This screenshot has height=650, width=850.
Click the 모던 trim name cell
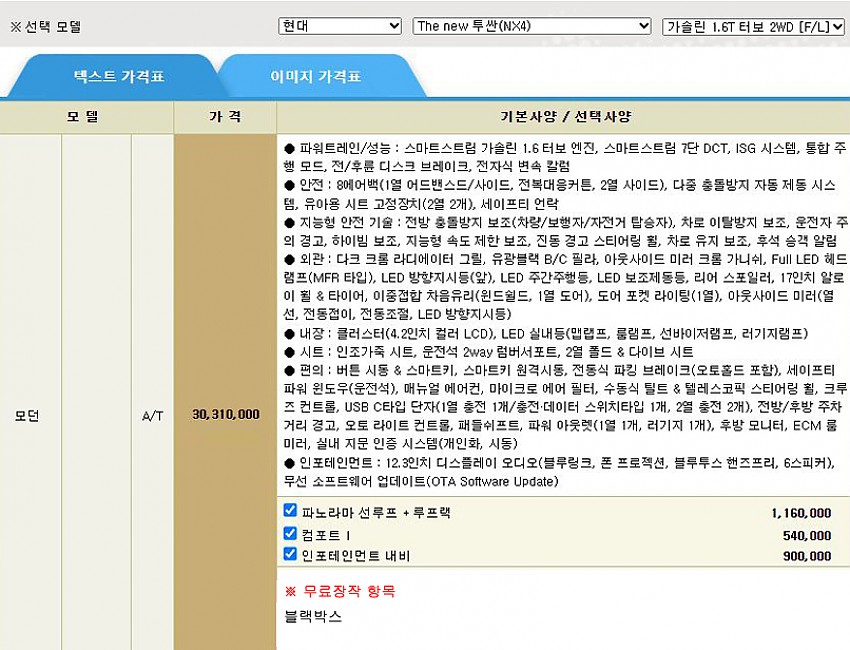point(29,414)
